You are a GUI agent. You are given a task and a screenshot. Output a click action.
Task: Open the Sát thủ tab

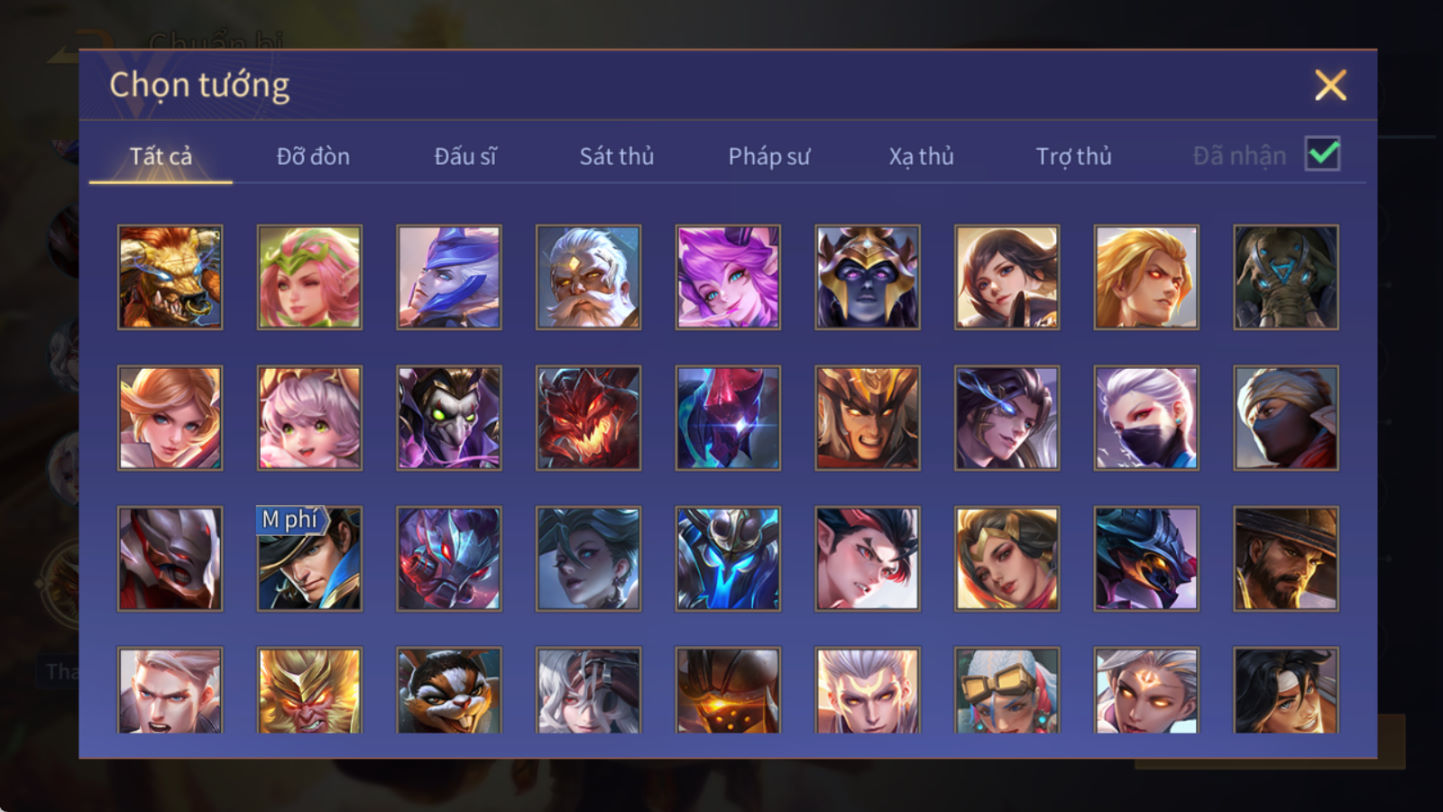[617, 156]
